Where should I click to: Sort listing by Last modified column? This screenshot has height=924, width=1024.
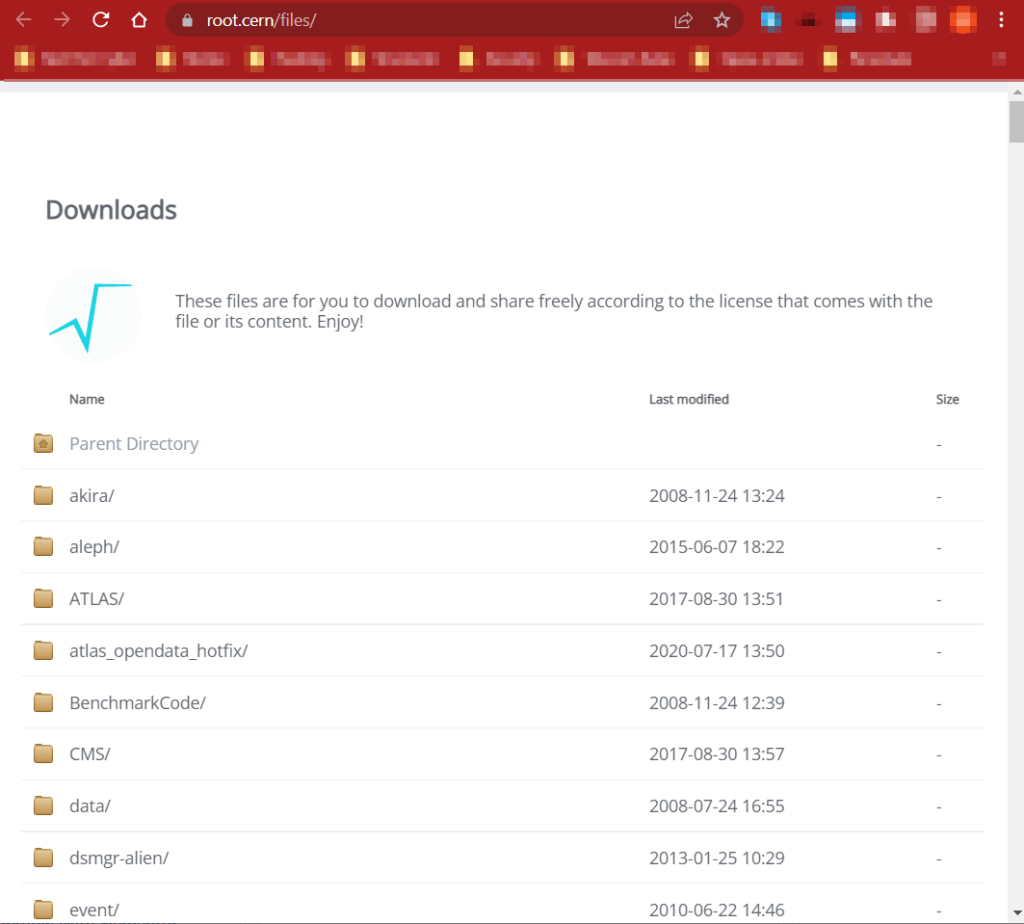pyautogui.click(x=688, y=399)
